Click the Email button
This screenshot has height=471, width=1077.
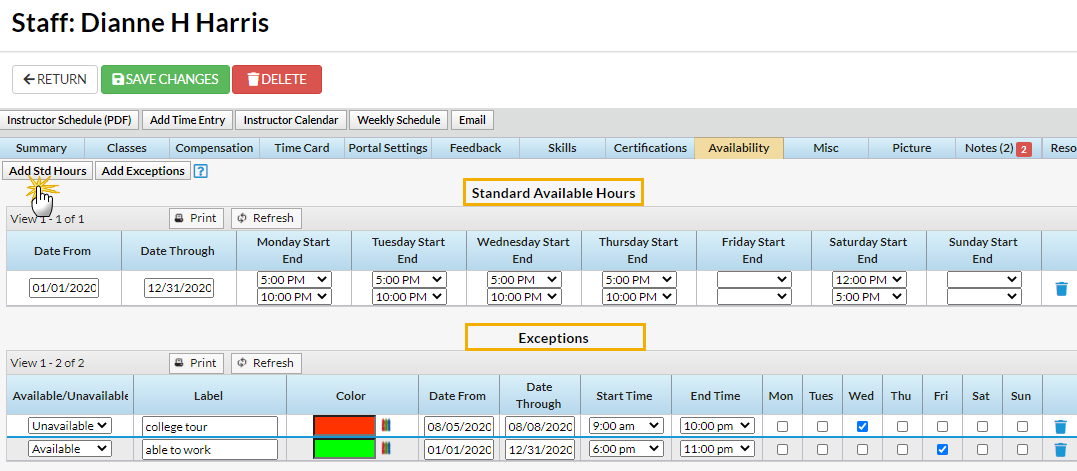472,120
